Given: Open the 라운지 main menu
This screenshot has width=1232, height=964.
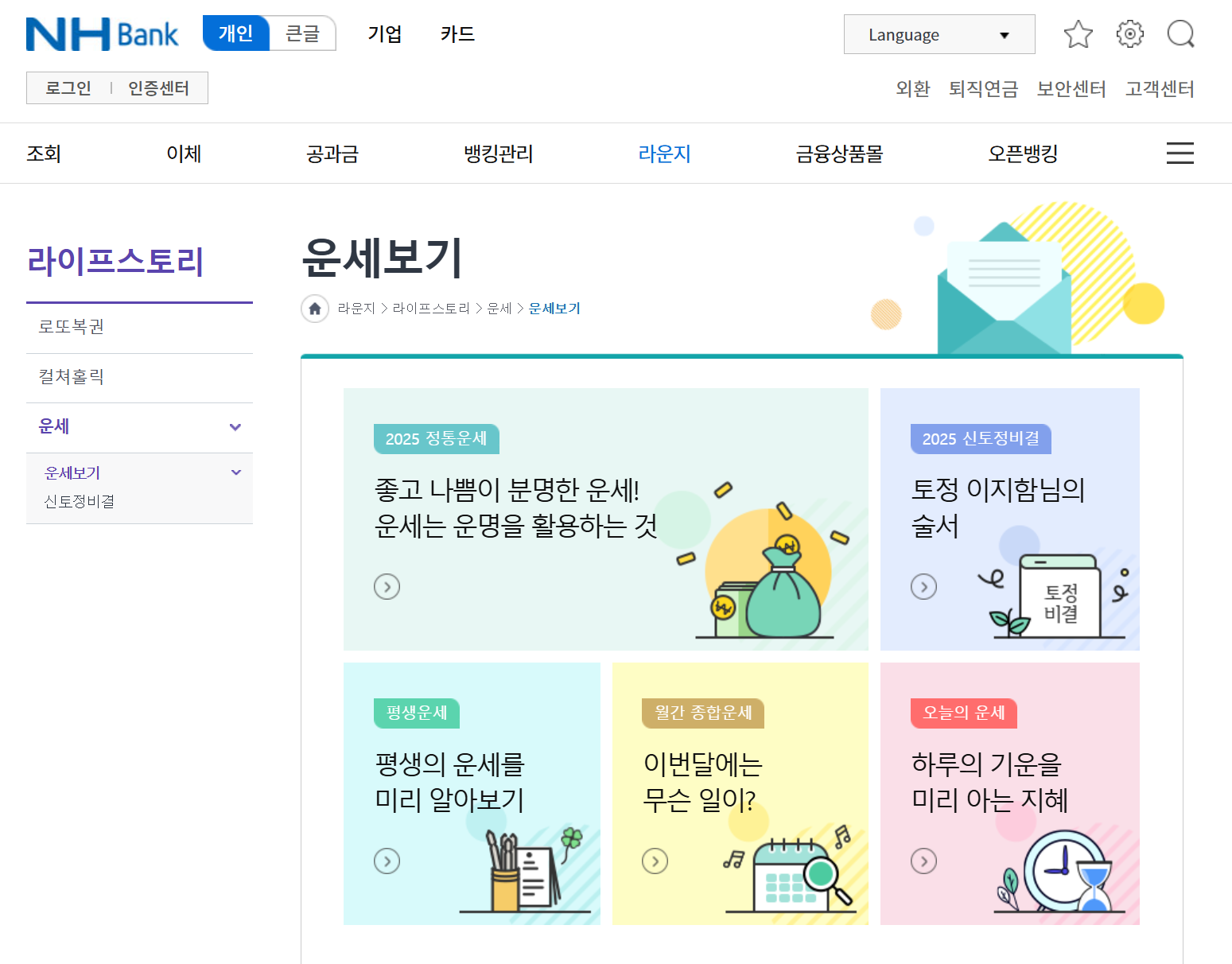Looking at the screenshot, I should 665,154.
